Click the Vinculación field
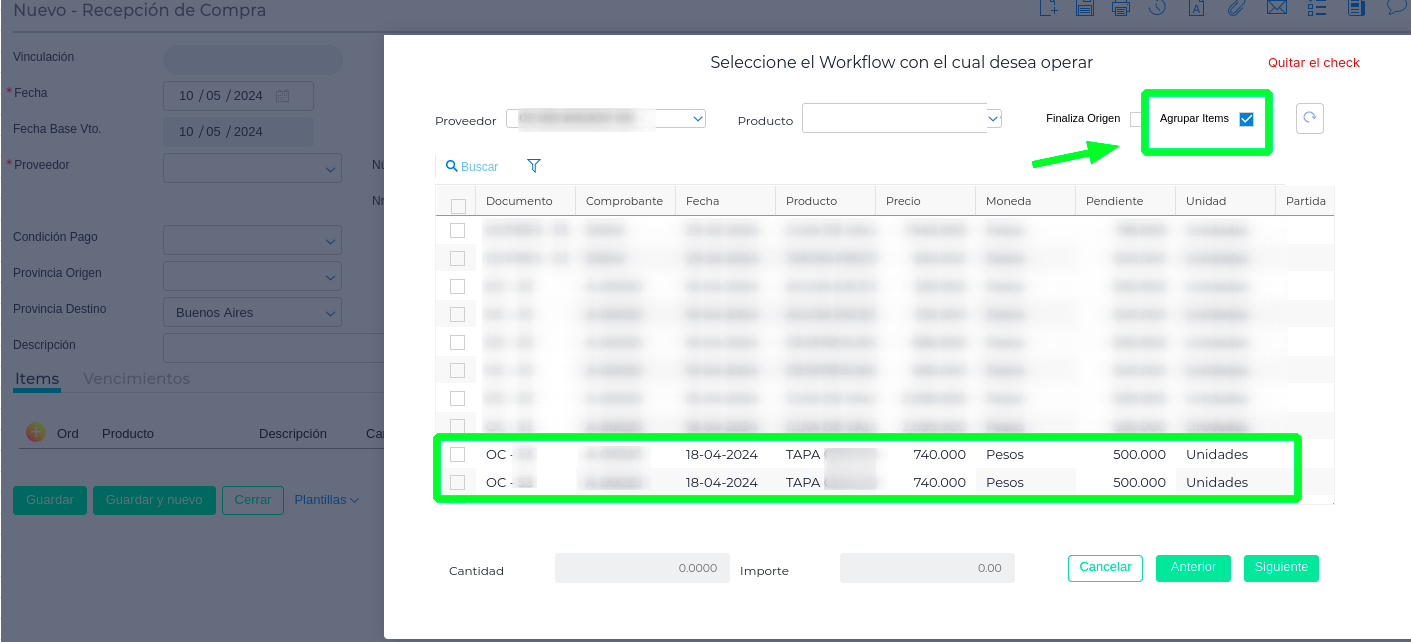The image size is (1411, 642). pos(252,60)
